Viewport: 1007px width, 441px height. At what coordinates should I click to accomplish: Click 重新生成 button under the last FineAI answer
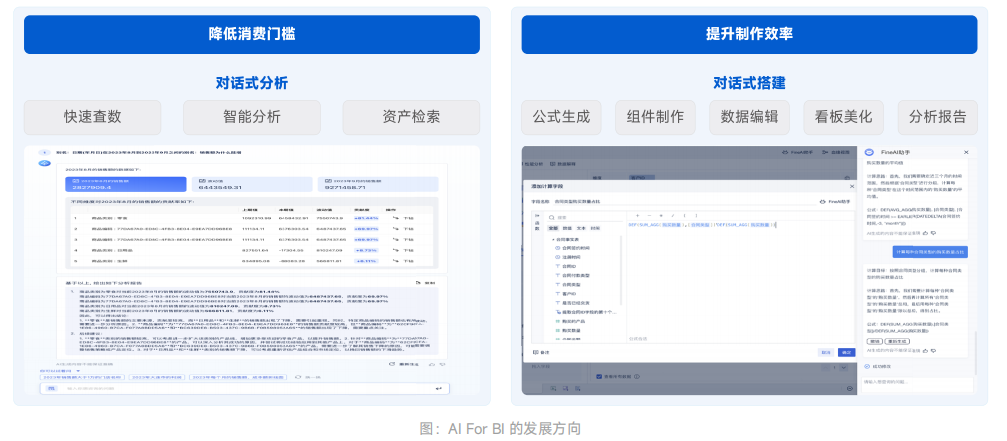897,342
